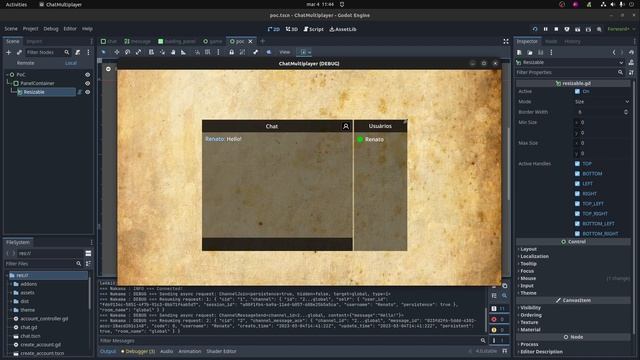Screen dimensions: 640x360
Task: Toggle the Active On checkbox
Action: tap(577, 91)
